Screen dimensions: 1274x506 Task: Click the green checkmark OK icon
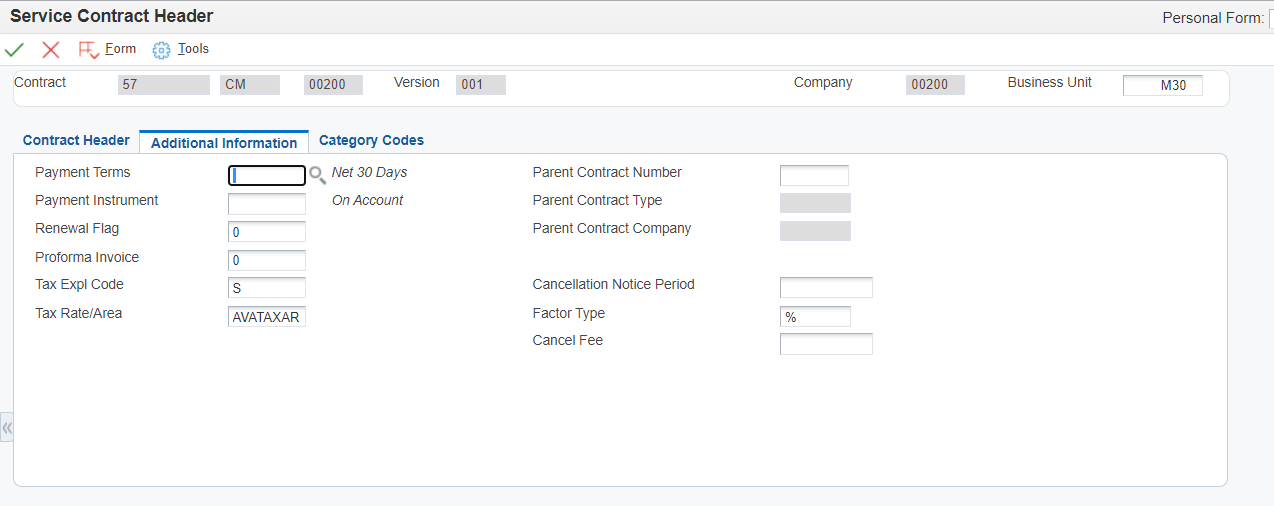14,49
